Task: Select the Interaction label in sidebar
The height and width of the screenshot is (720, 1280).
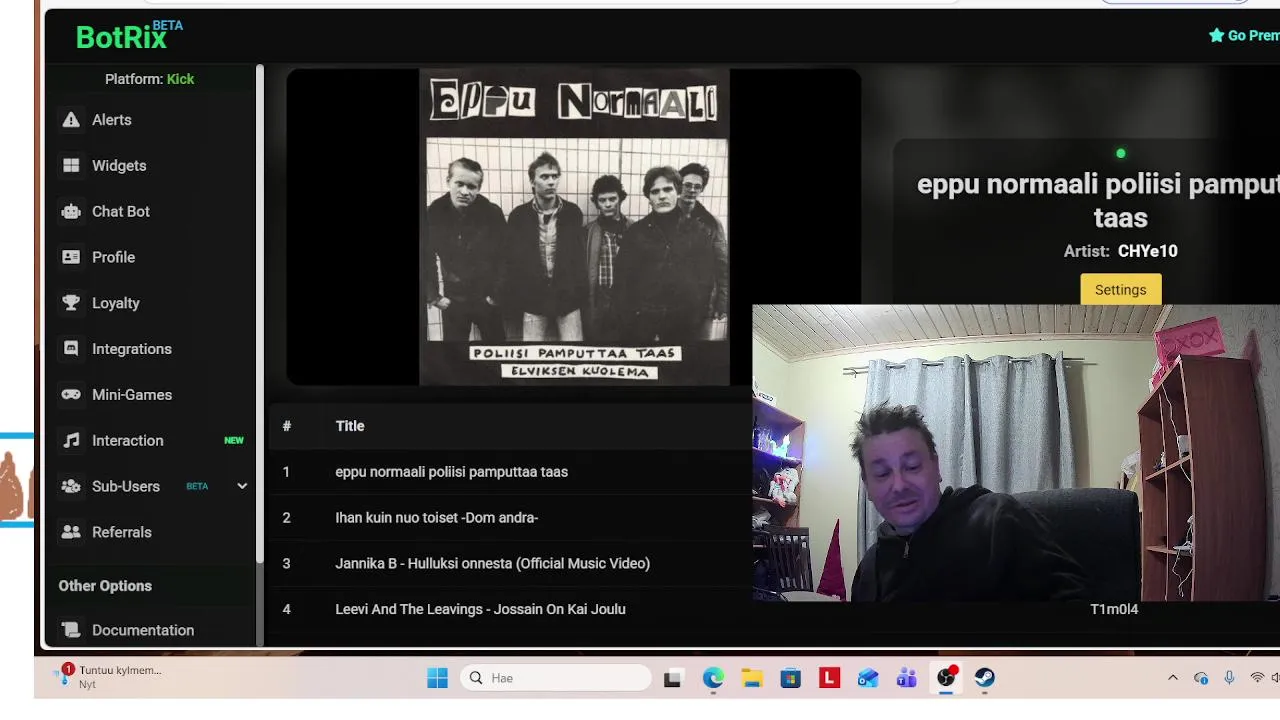Action: click(x=128, y=441)
